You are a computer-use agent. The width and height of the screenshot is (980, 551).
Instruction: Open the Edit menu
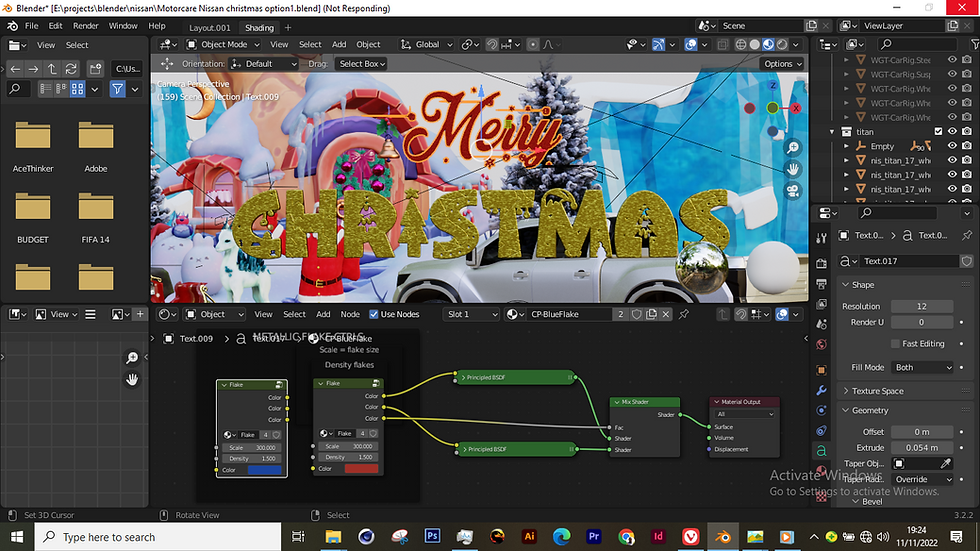click(56, 26)
